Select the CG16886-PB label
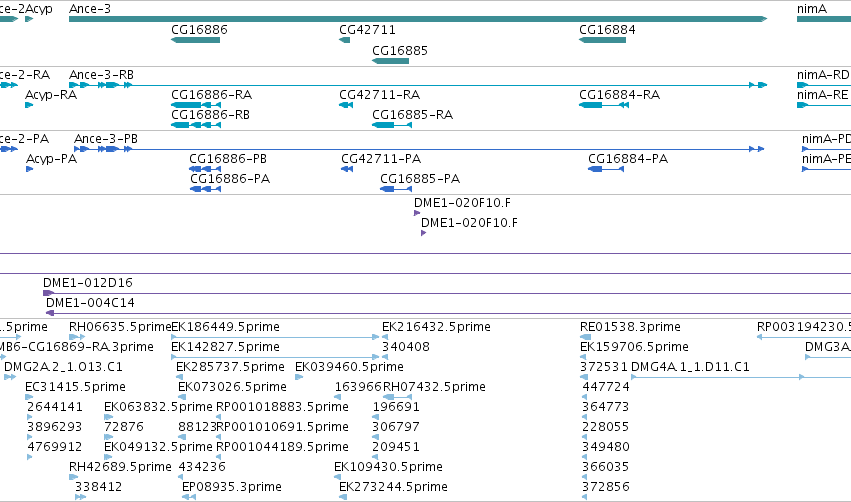Image resolution: width=851 pixels, height=502 pixels. coord(228,158)
